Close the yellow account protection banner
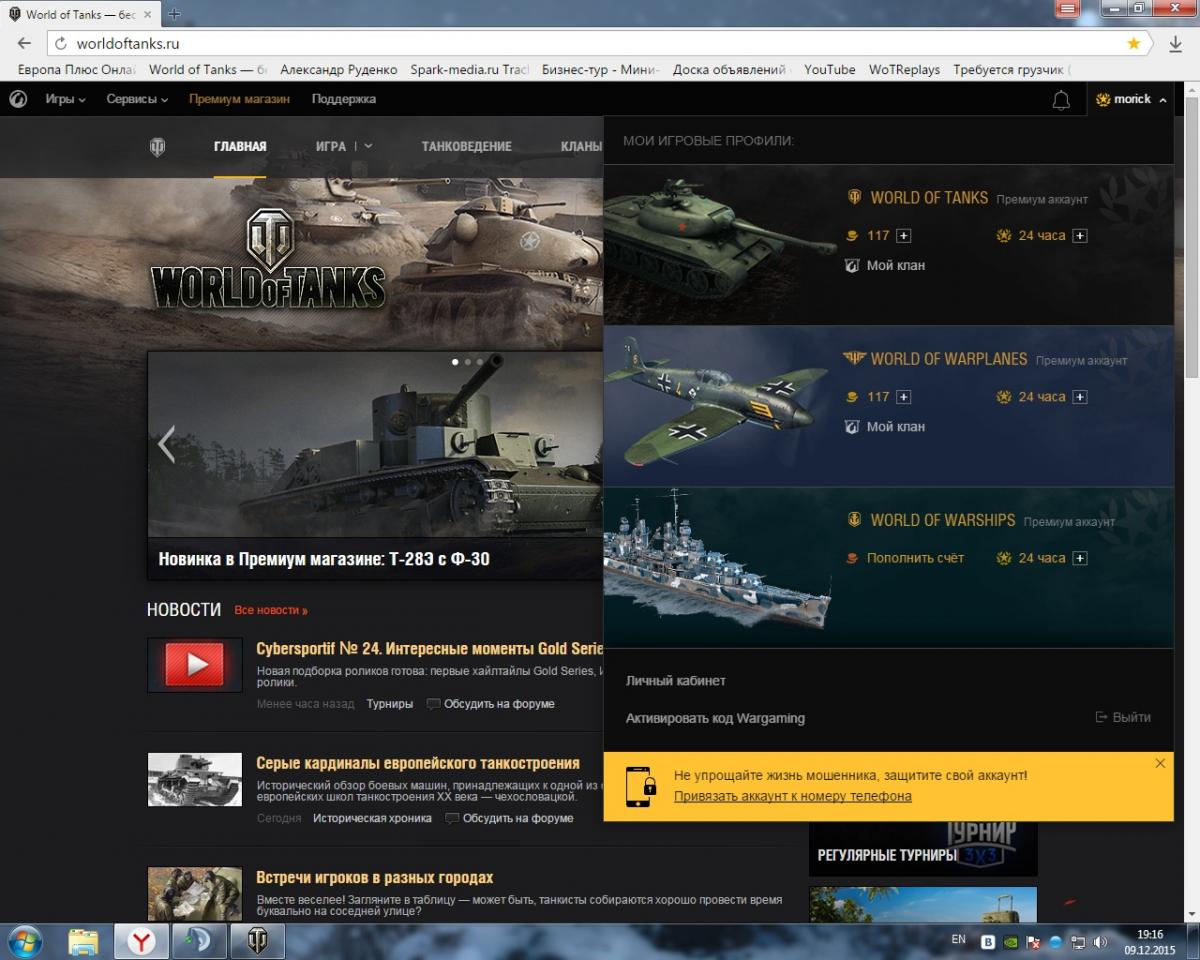 (x=1160, y=763)
